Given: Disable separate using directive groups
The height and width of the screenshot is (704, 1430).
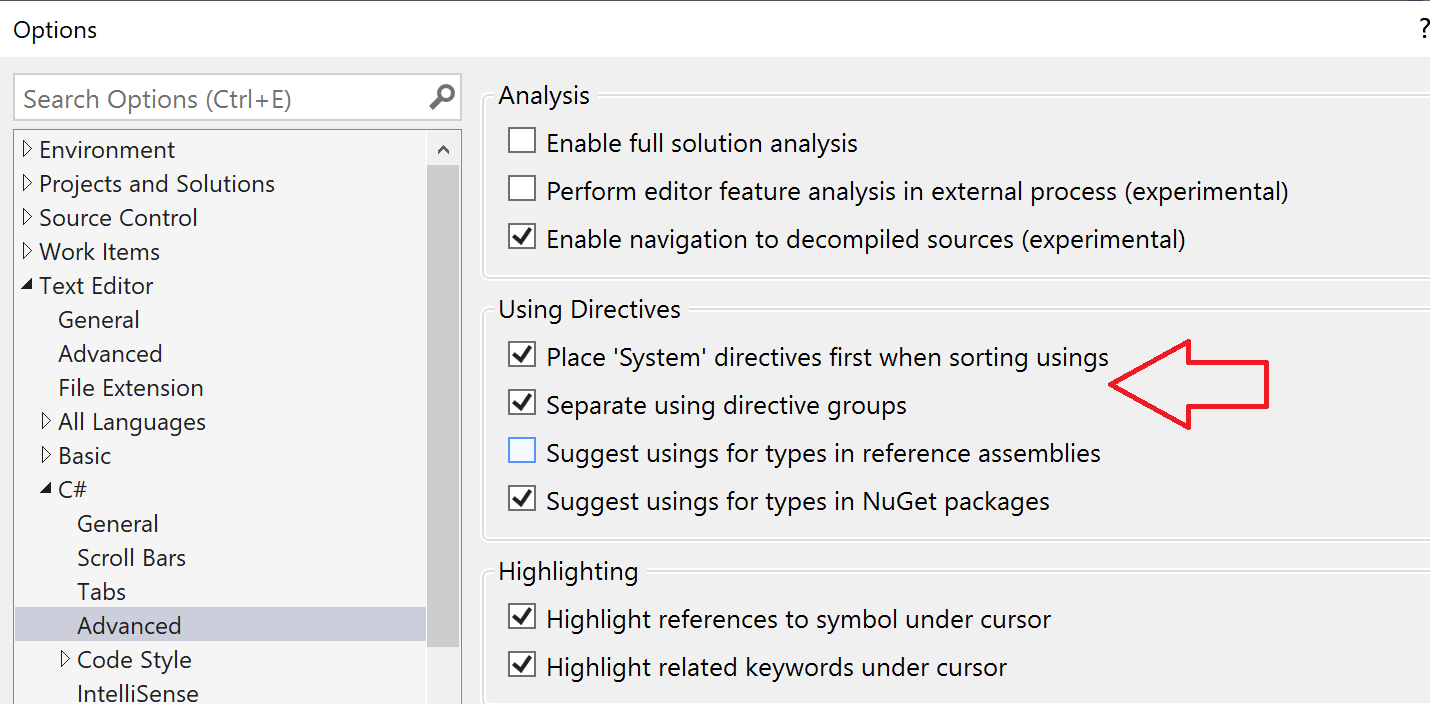Looking at the screenshot, I should point(520,404).
